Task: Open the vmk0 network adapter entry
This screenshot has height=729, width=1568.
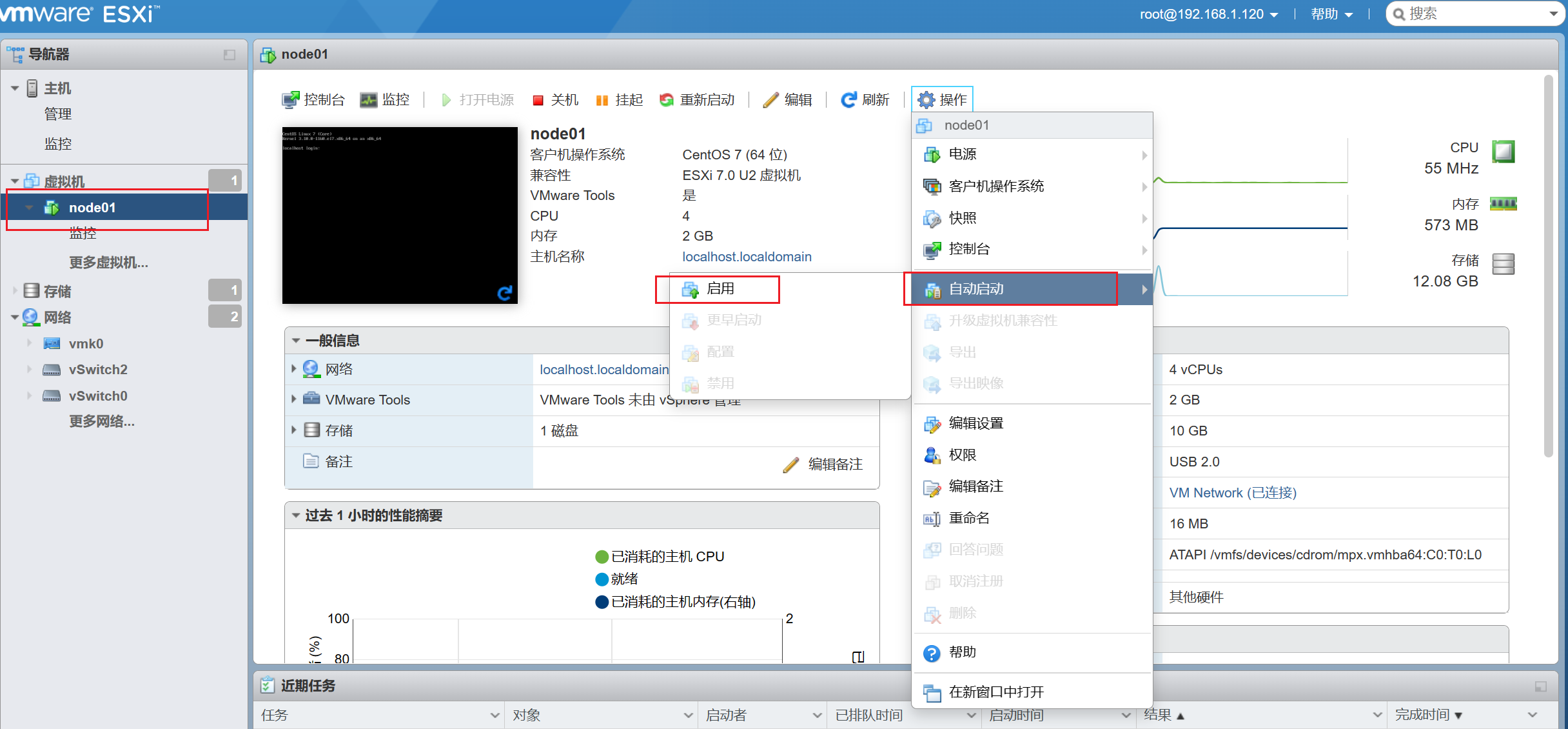Action: point(86,344)
